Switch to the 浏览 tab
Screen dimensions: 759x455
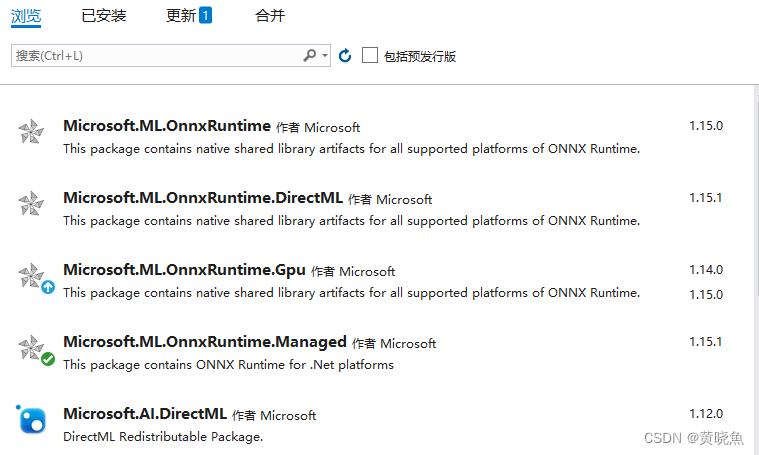point(26,16)
